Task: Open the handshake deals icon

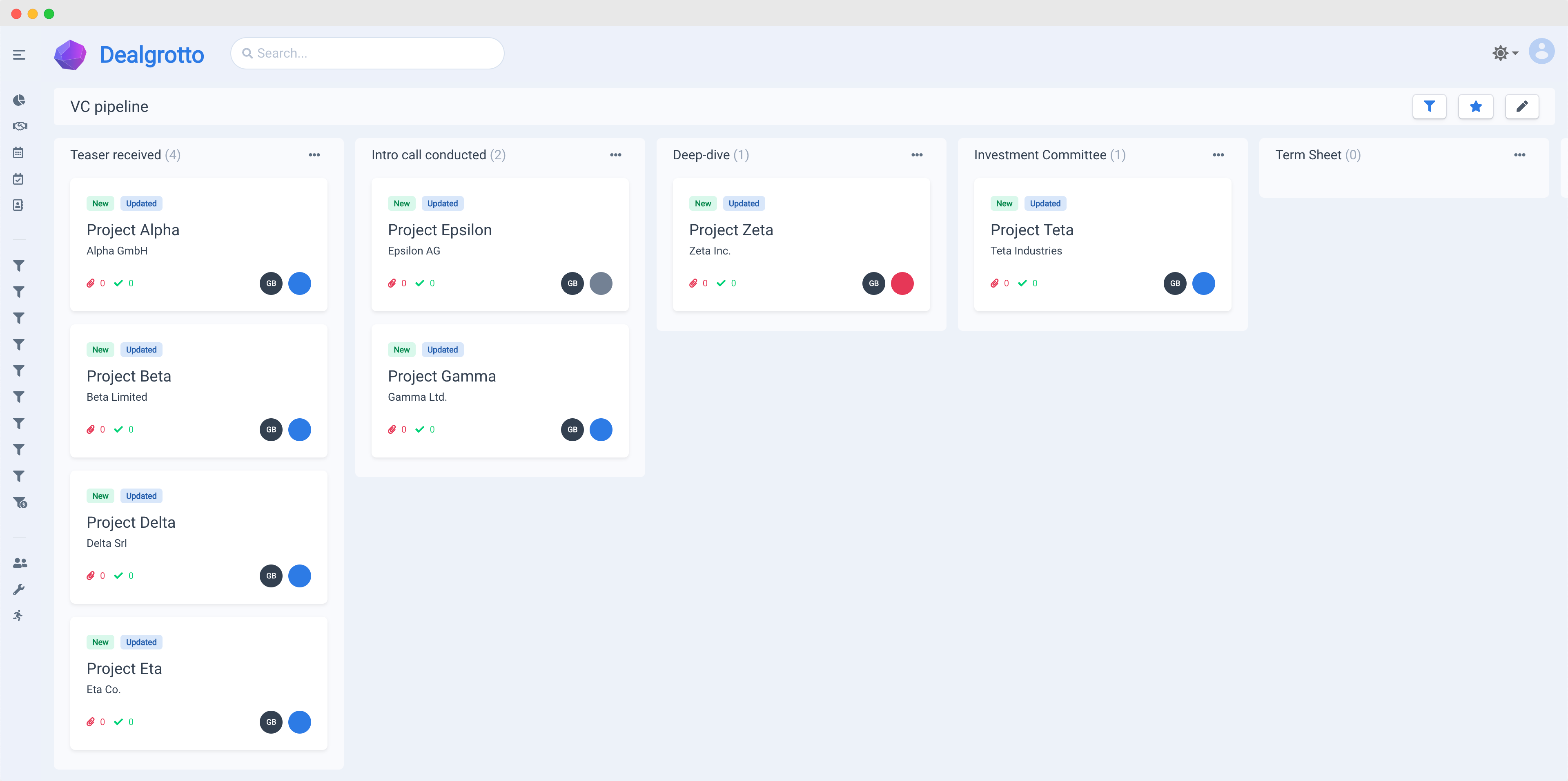Action: 20,126
